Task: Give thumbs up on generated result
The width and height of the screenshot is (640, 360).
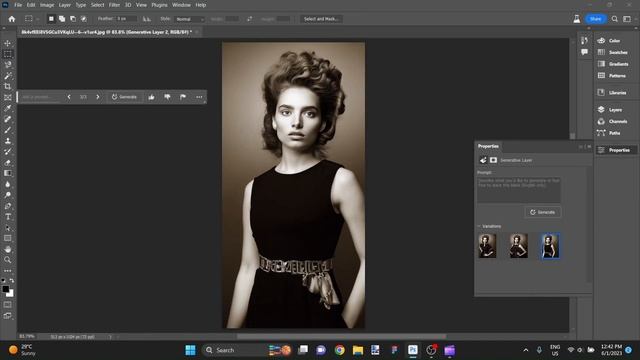Action: click(x=151, y=97)
